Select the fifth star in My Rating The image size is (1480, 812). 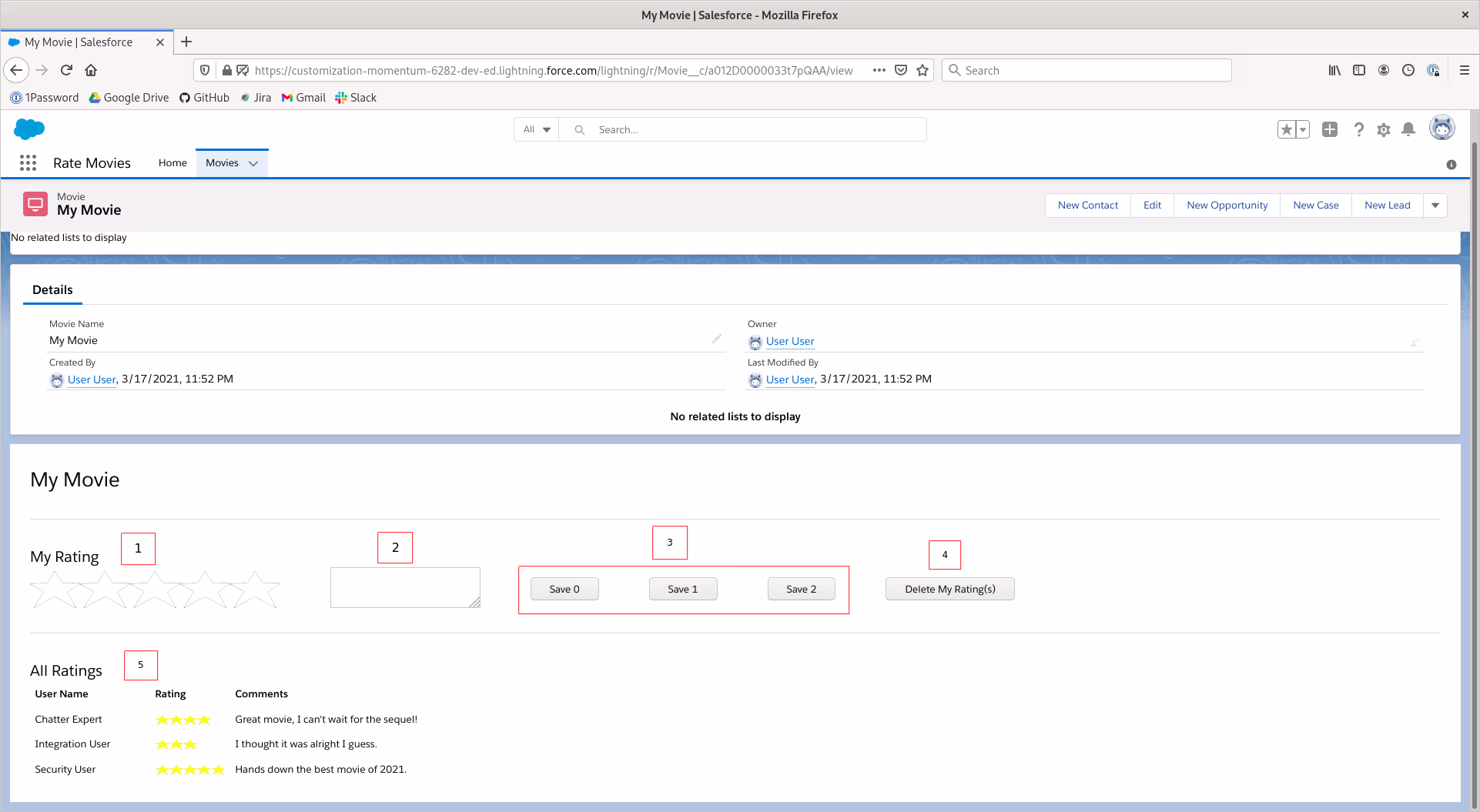[x=256, y=590]
